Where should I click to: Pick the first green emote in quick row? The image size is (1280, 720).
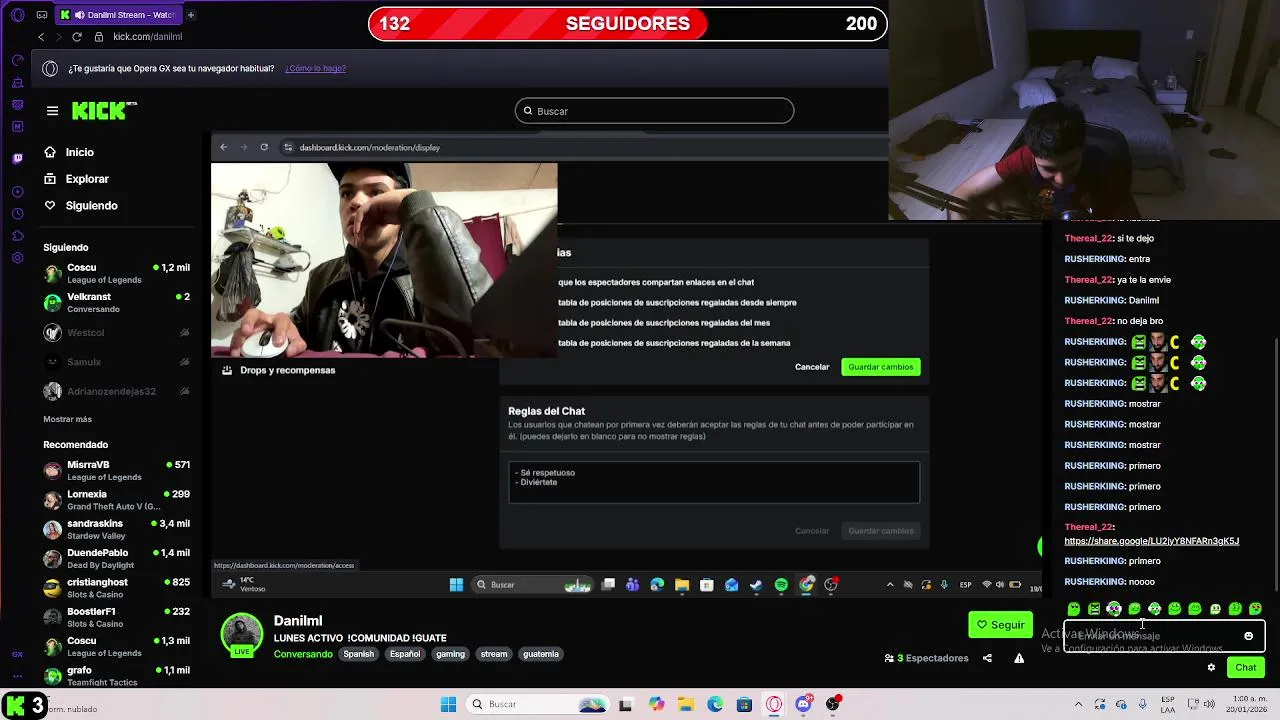(x=1074, y=609)
